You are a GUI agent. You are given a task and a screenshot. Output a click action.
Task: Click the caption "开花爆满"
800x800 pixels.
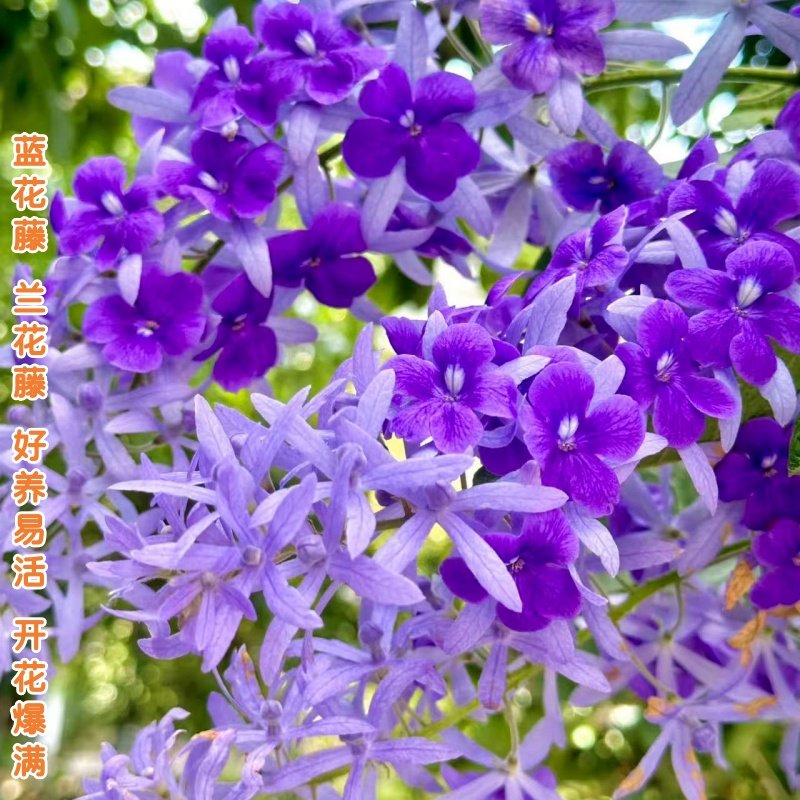pos(30,698)
